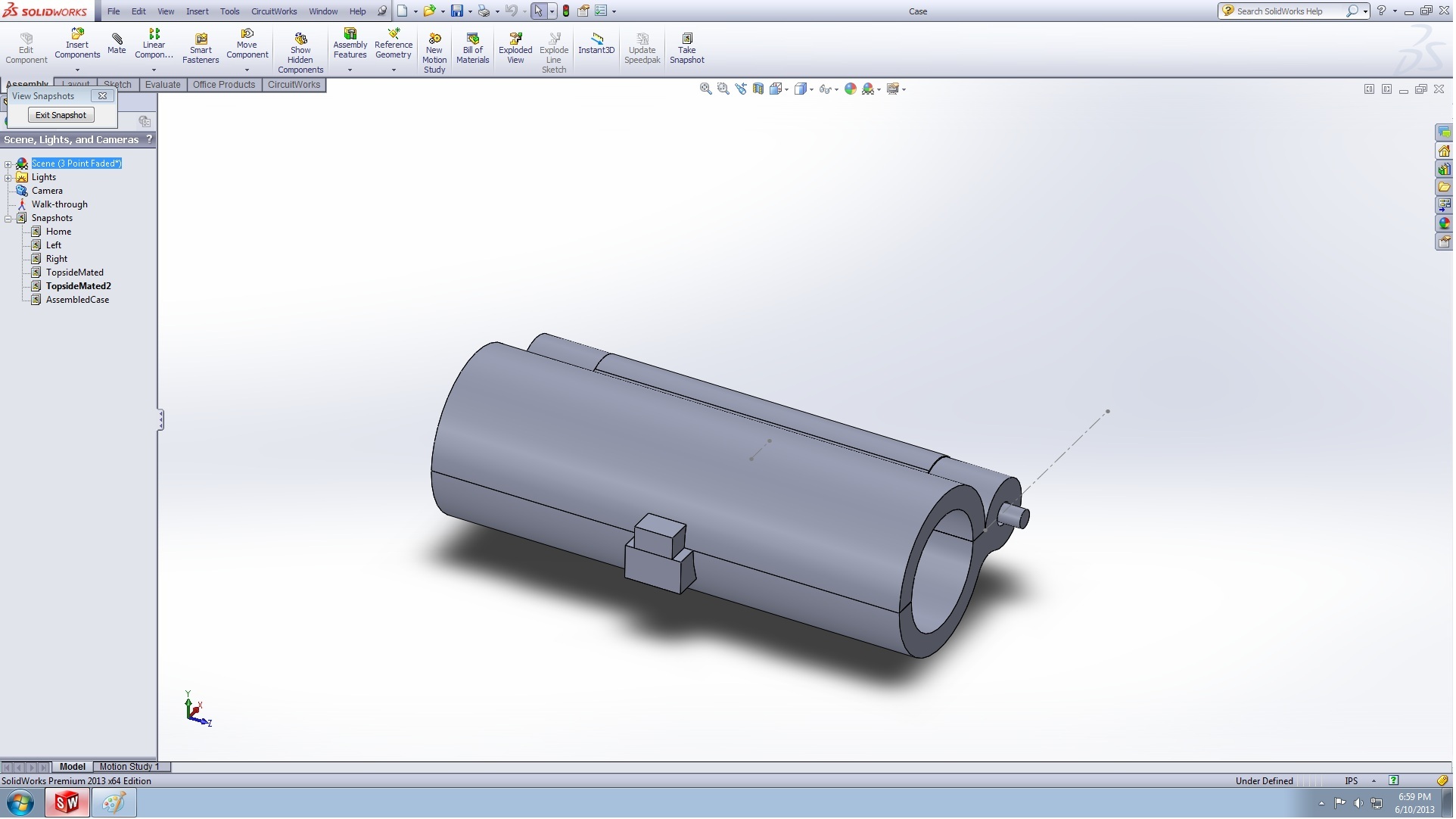Open Smart Fasteners tool

(x=201, y=48)
